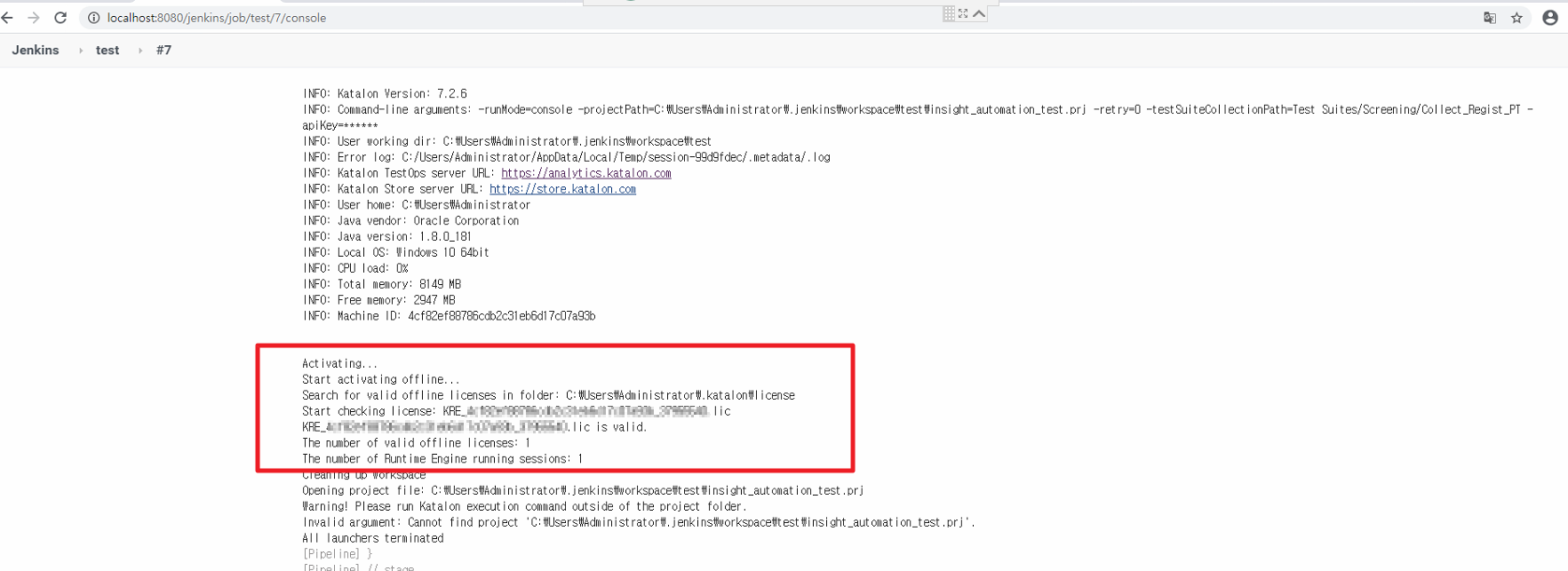The height and width of the screenshot is (571, 1568).
Task: Select 'Search for valid offline licenses' line
Action: (549, 396)
